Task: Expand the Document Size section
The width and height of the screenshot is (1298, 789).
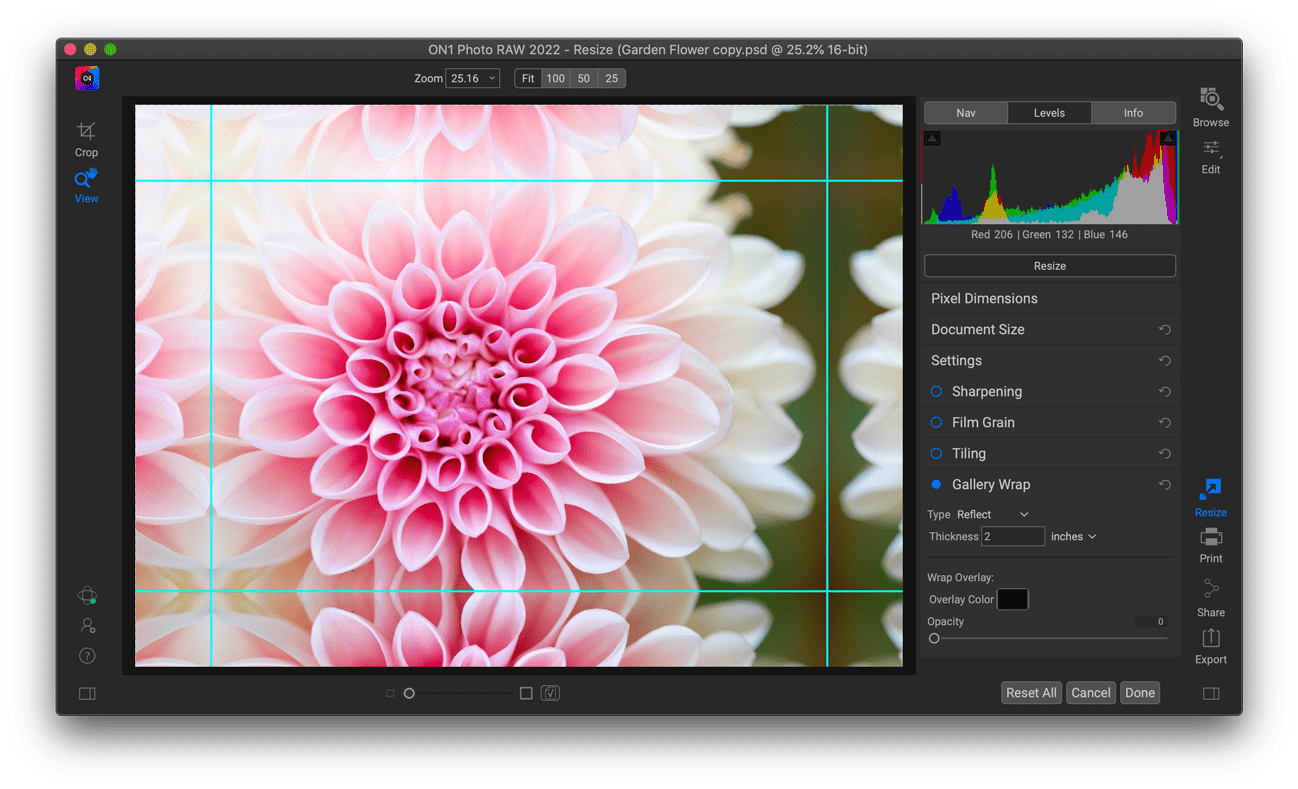Action: point(977,329)
